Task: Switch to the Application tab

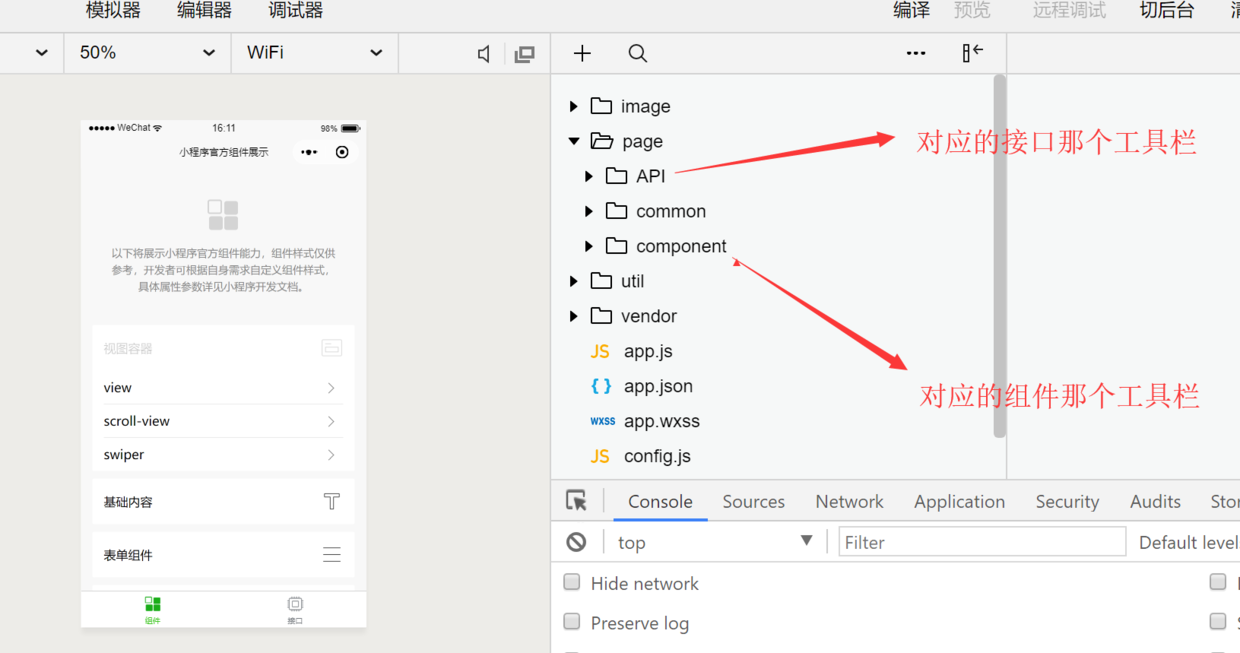Action: [x=959, y=501]
